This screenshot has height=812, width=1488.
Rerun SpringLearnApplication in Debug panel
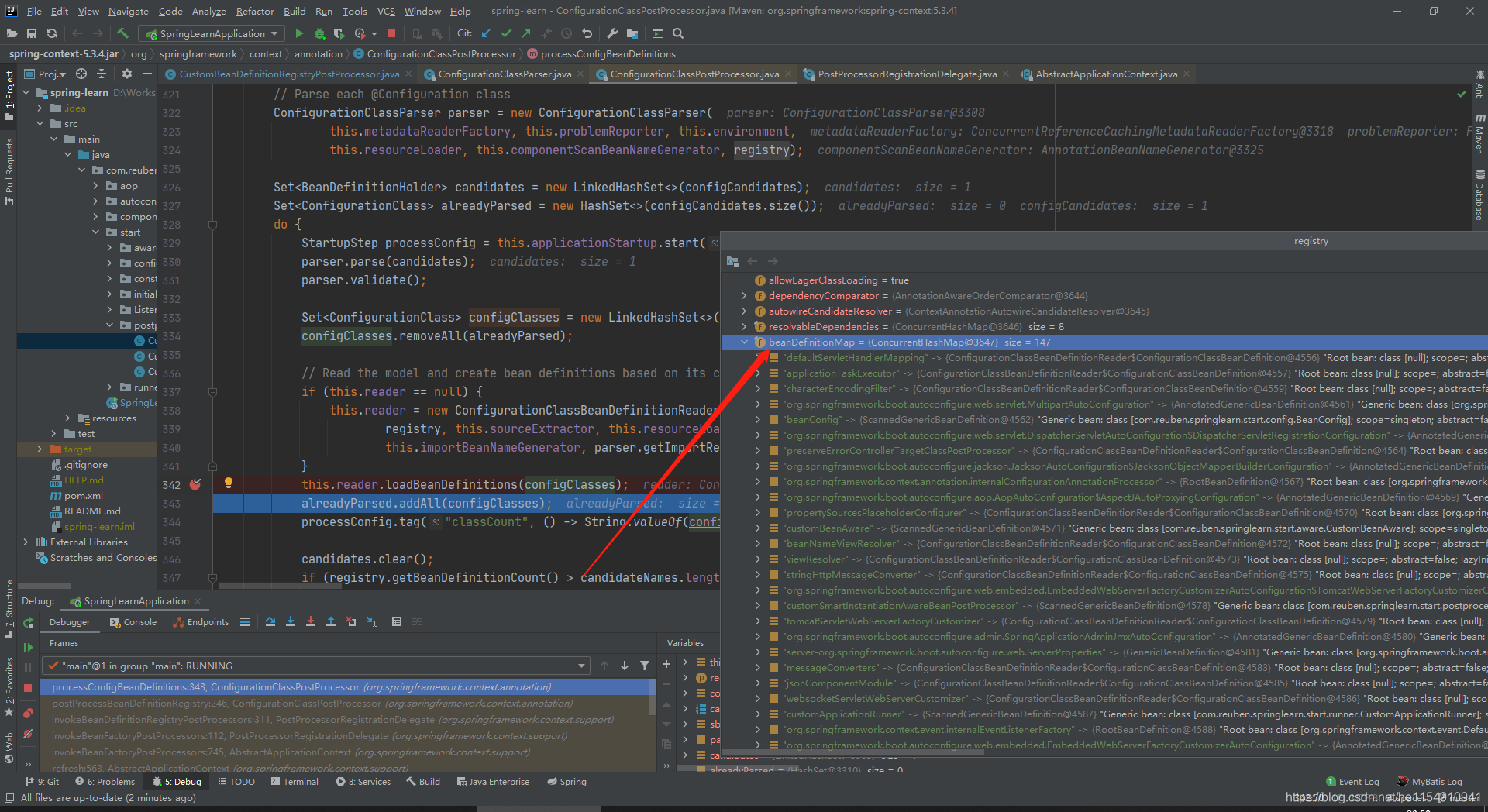coord(28,623)
